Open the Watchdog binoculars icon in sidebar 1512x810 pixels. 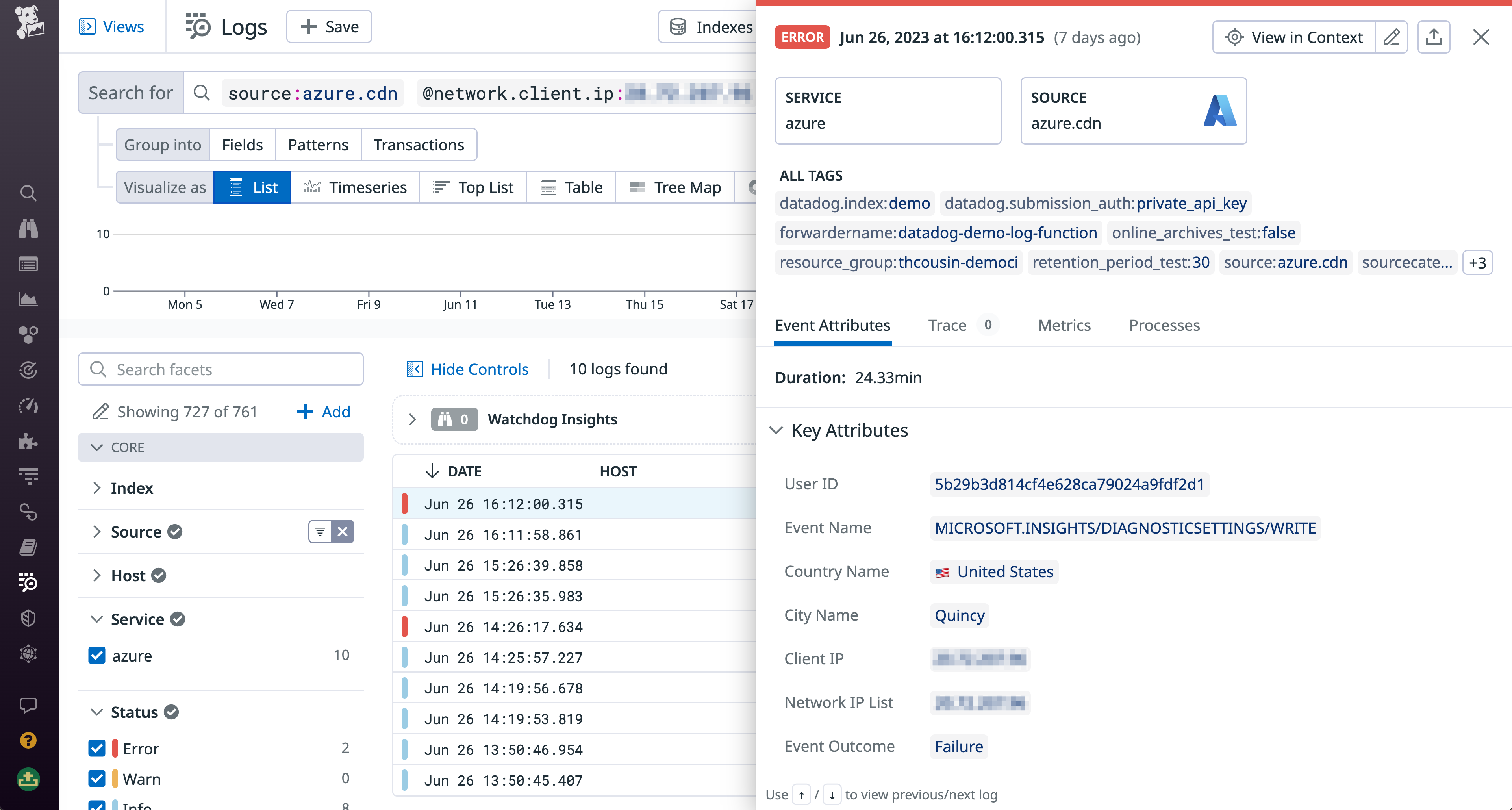(28, 229)
